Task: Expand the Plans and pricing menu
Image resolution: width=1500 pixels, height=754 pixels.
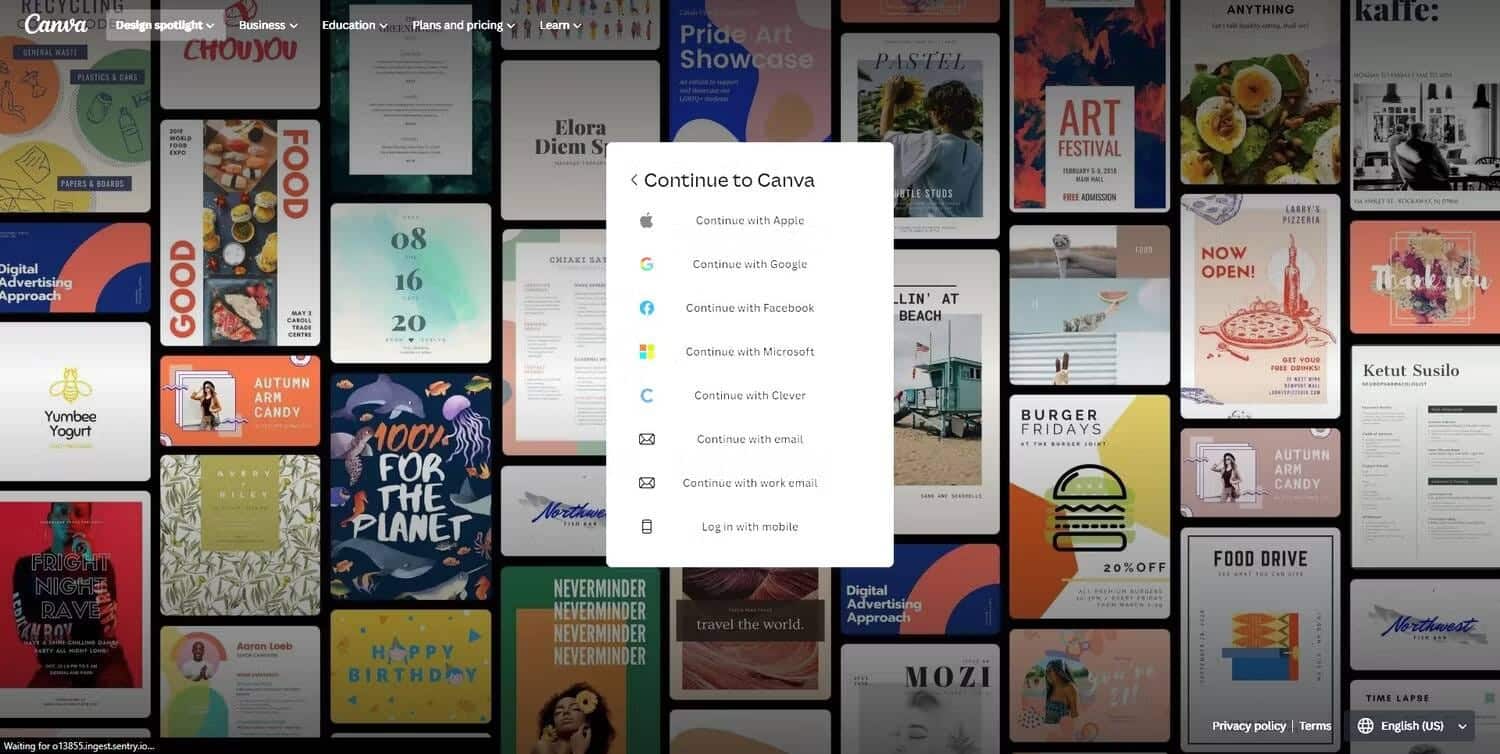Action: pos(464,25)
